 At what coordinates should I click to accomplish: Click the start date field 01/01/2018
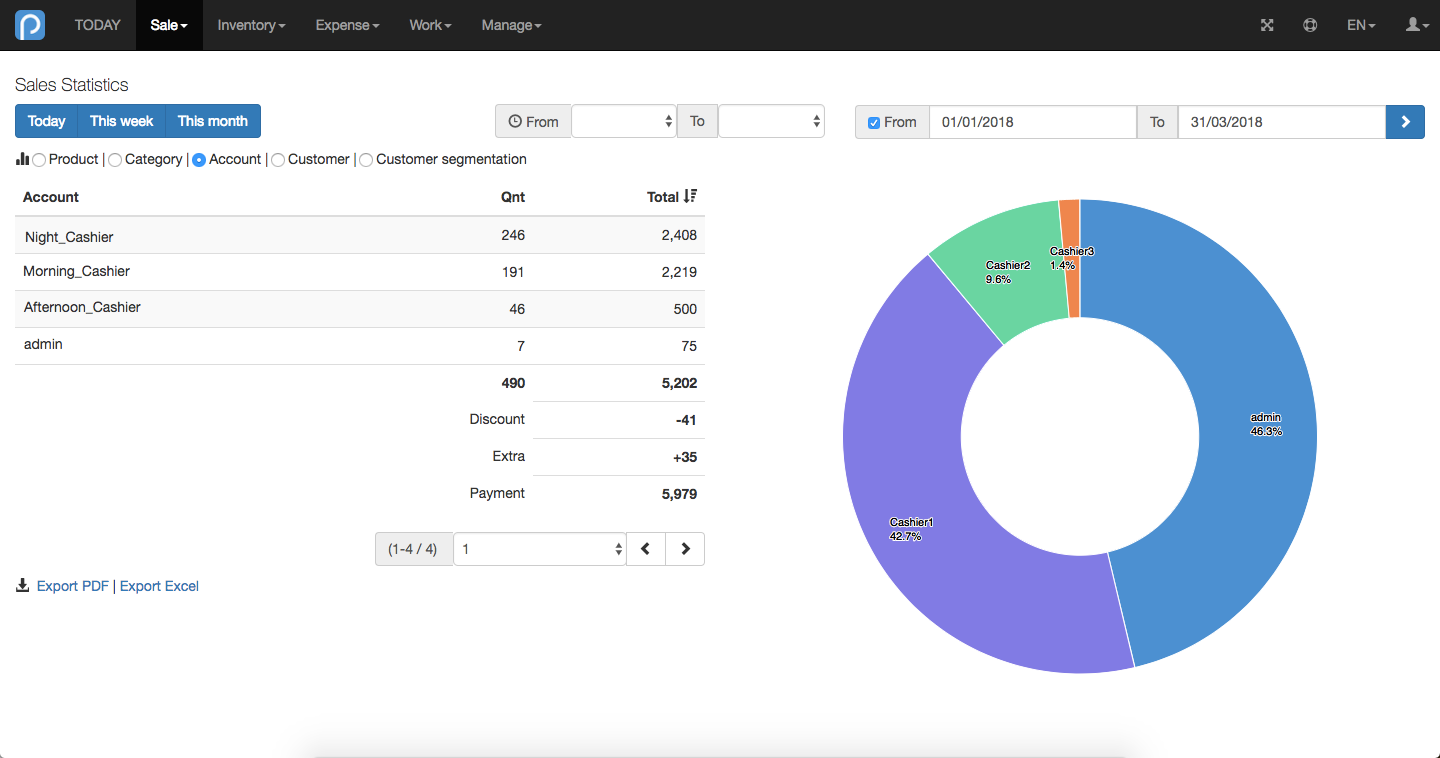coord(1033,122)
